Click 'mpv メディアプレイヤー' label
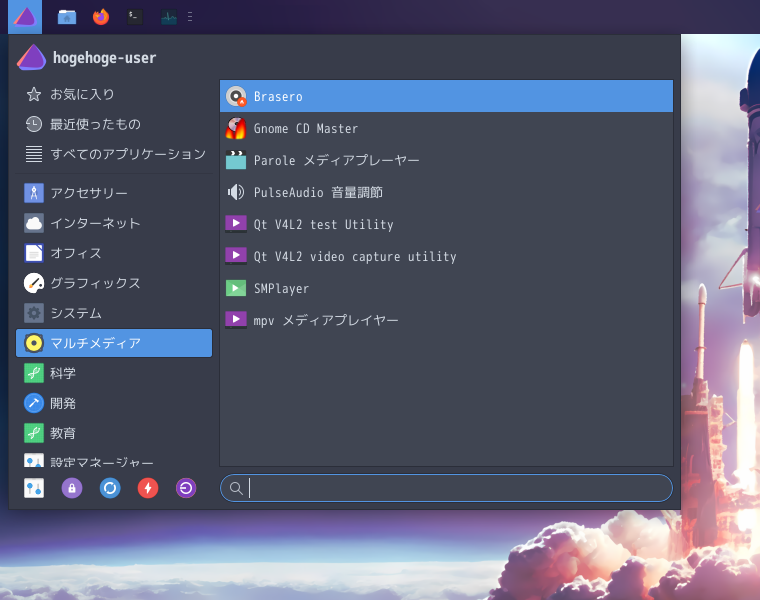 coord(326,320)
